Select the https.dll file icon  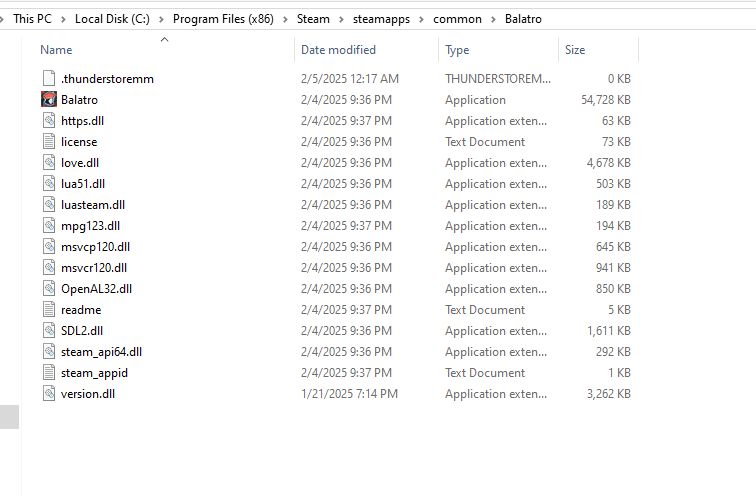[x=49, y=121]
